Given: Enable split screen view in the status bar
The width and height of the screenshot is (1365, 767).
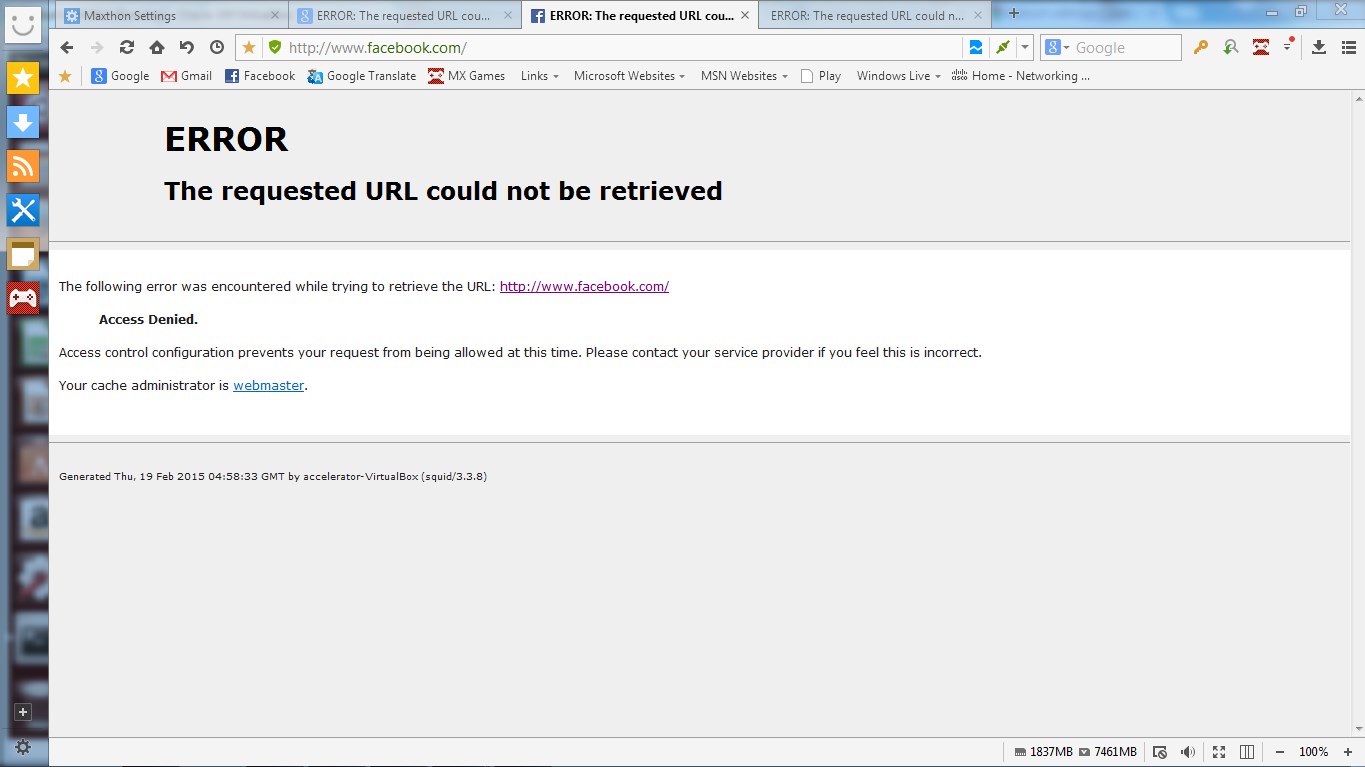Looking at the screenshot, I should (x=1246, y=751).
